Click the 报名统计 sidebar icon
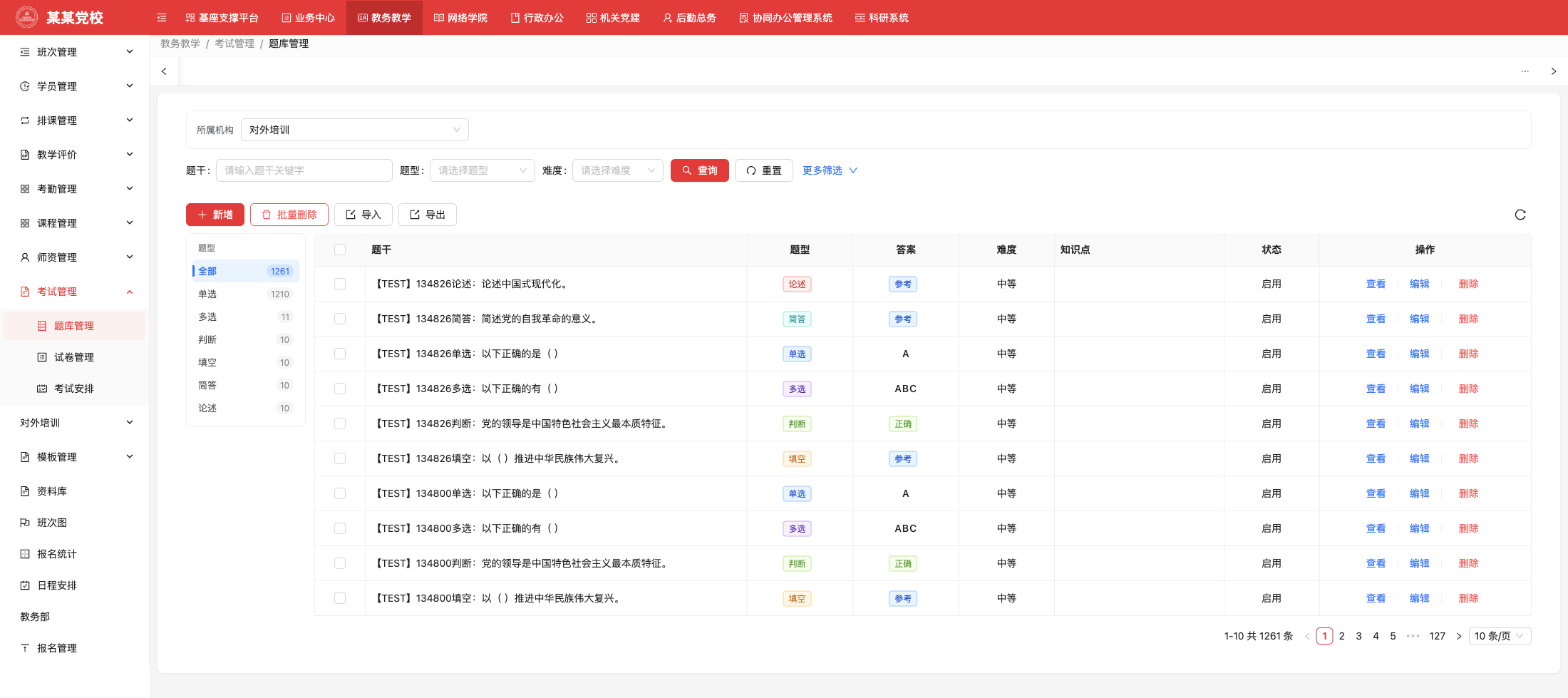1568x698 pixels. [x=25, y=554]
